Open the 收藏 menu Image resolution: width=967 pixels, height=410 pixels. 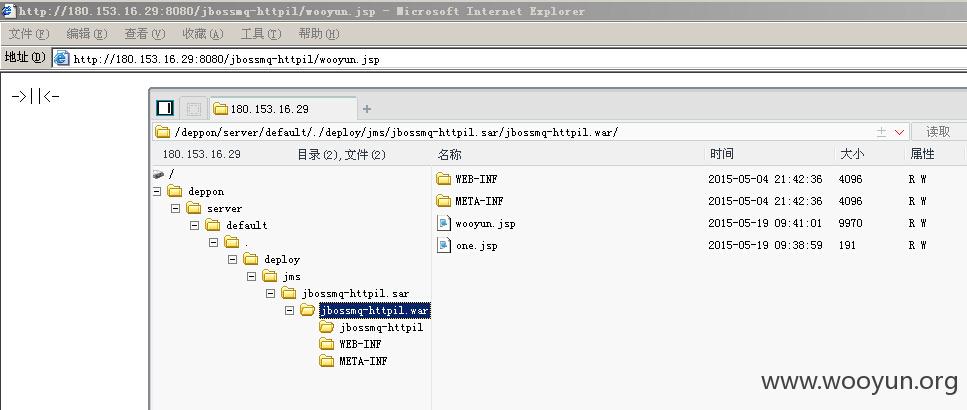pyautogui.click(x=202, y=34)
